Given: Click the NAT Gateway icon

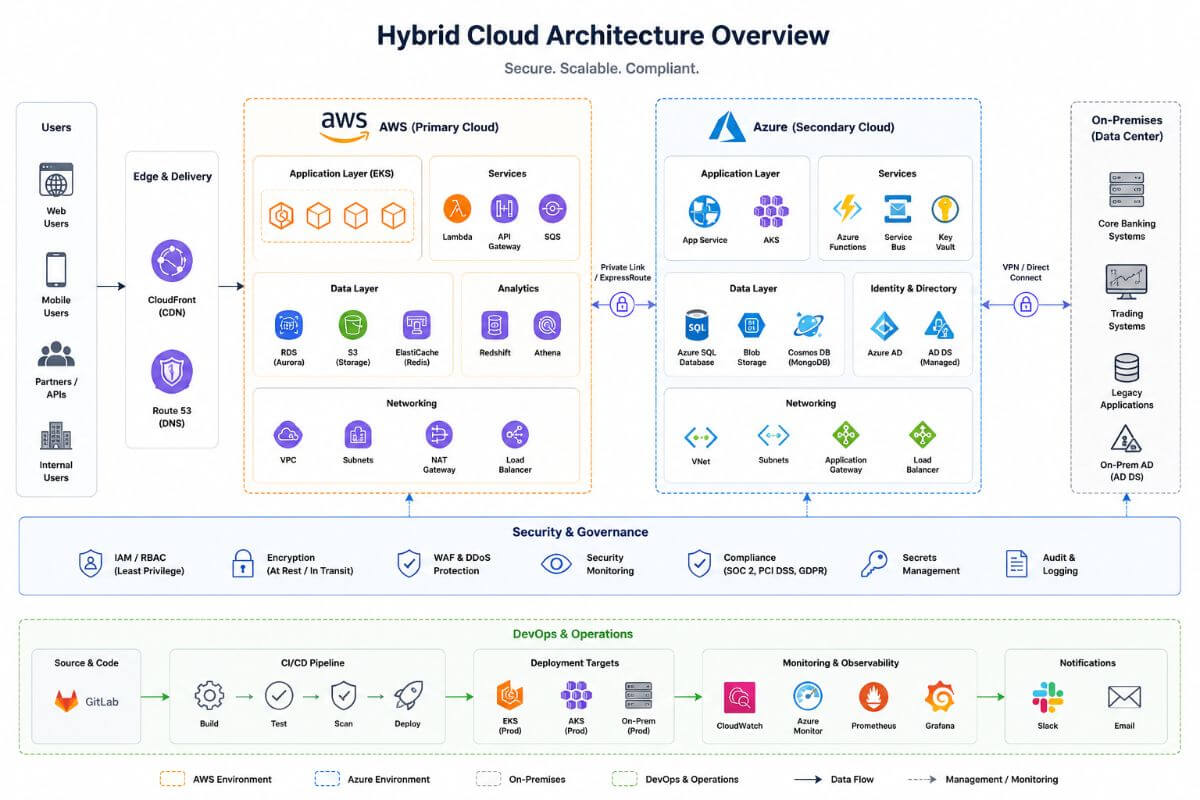Looking at the screenshot, I should click(439, 435).
